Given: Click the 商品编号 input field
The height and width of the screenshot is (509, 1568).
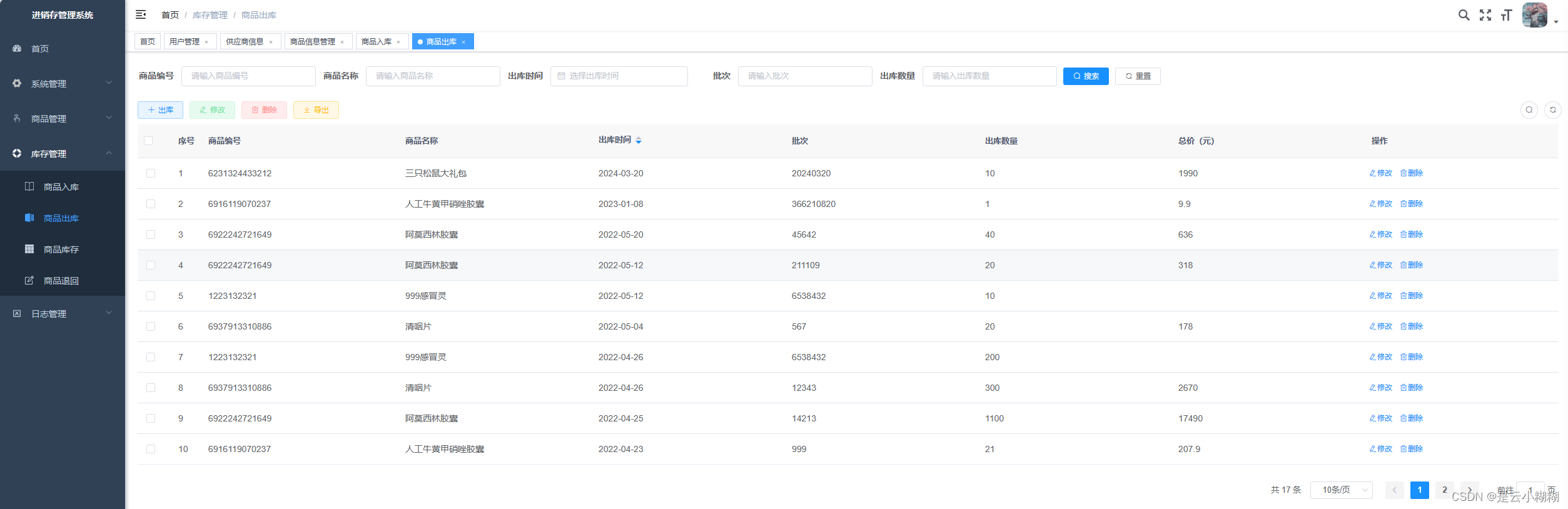Looking at the screenshot, I should tap(248, 76).
